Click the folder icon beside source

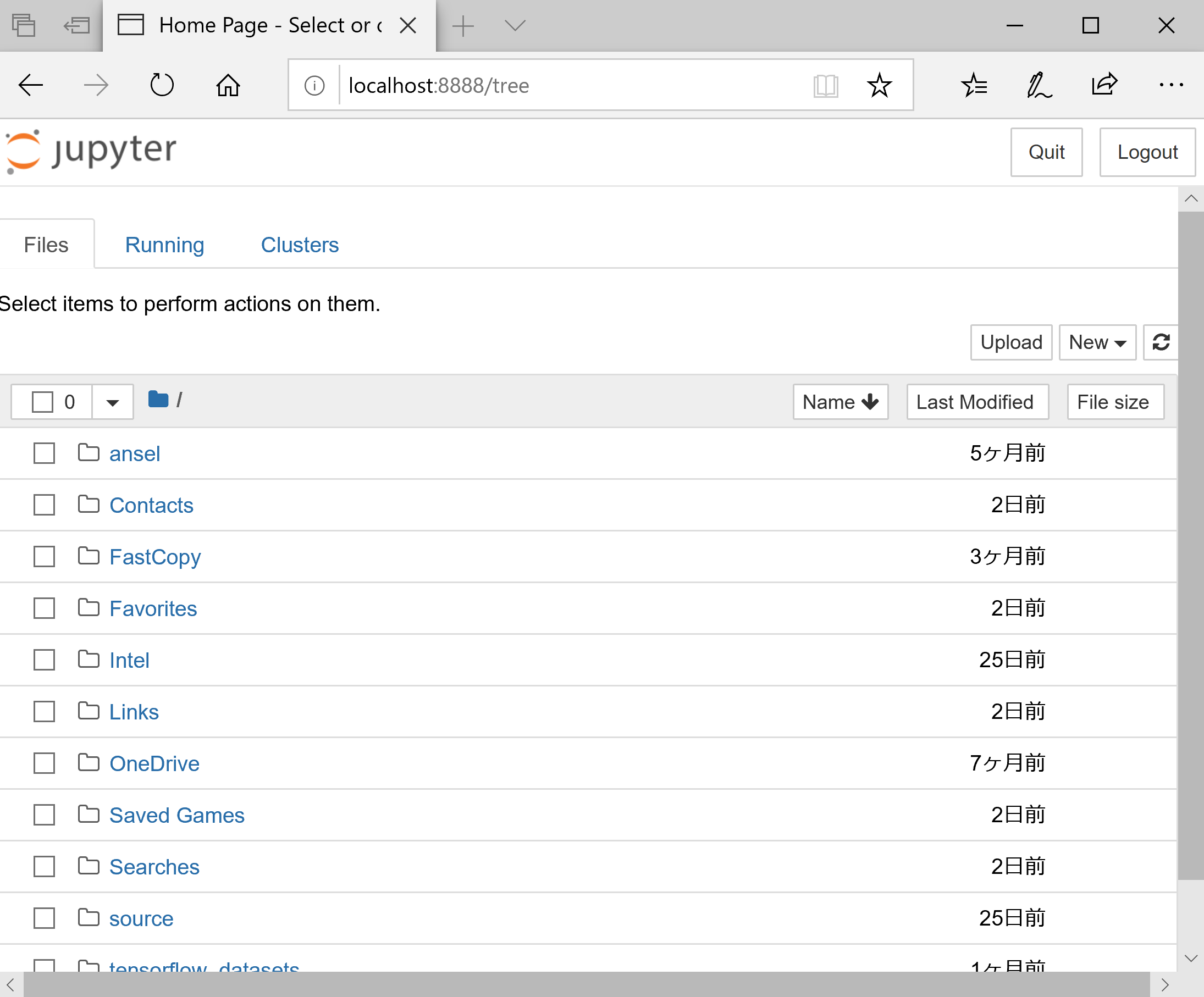89,917
